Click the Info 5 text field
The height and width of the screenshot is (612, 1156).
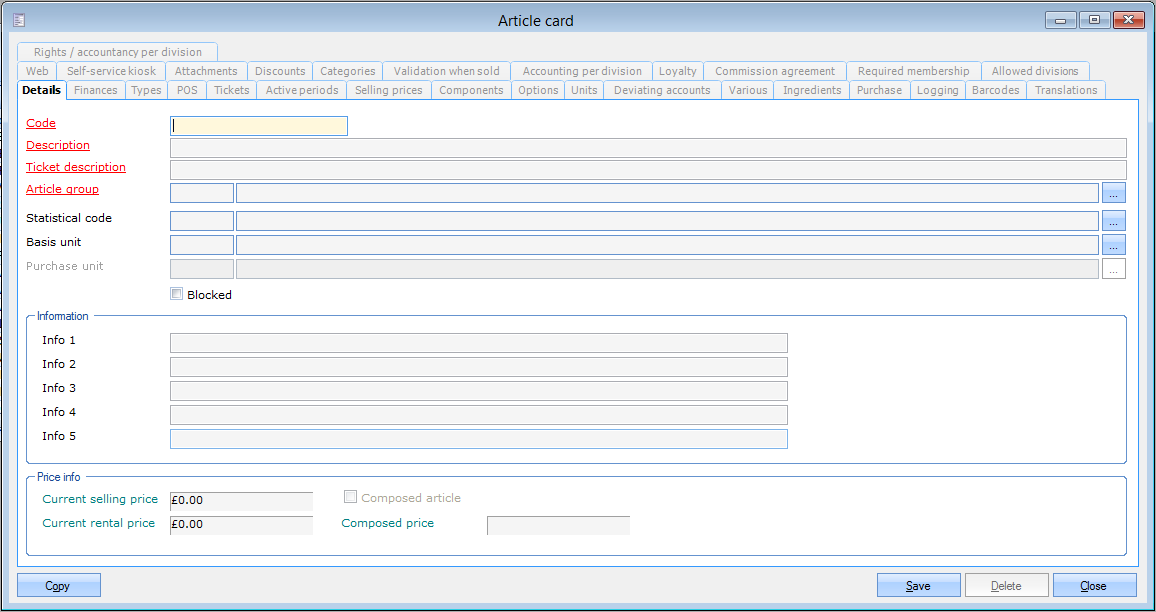[x=478, y=439]
